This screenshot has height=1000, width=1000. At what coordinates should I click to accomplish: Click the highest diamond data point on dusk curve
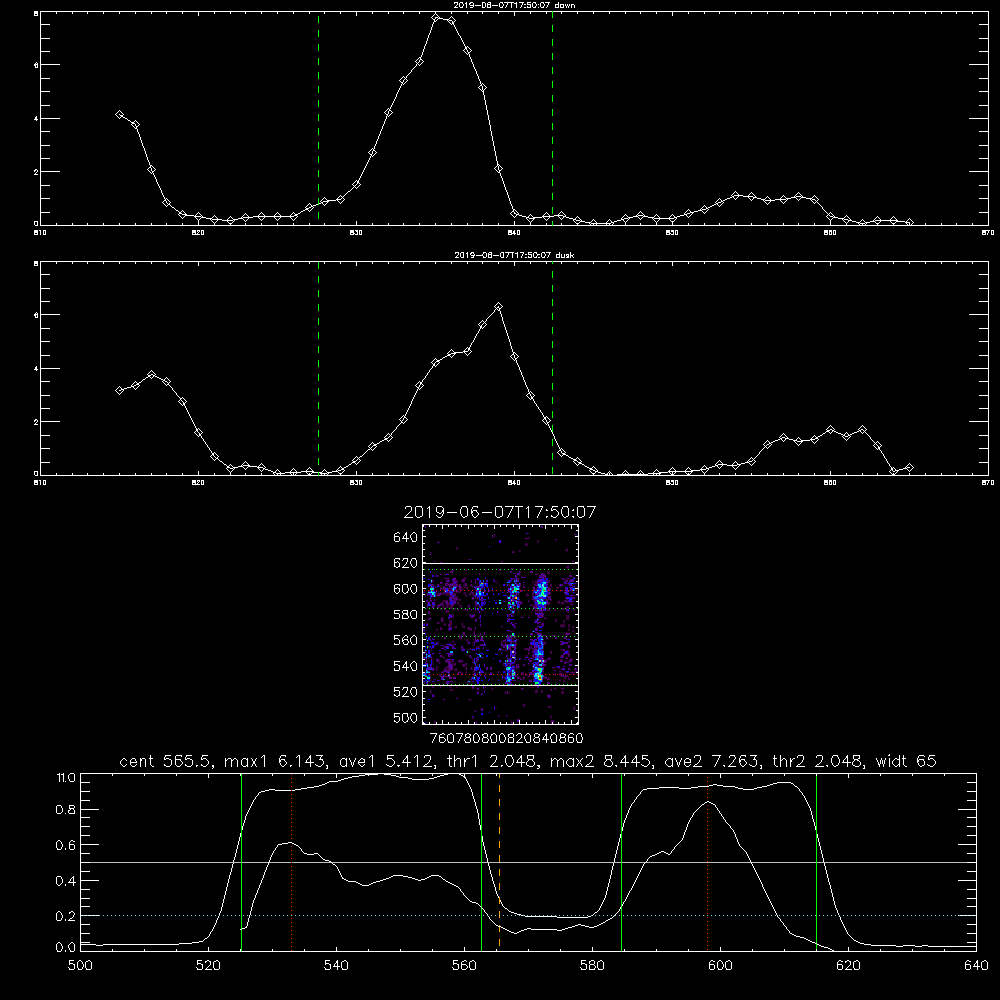499,307
